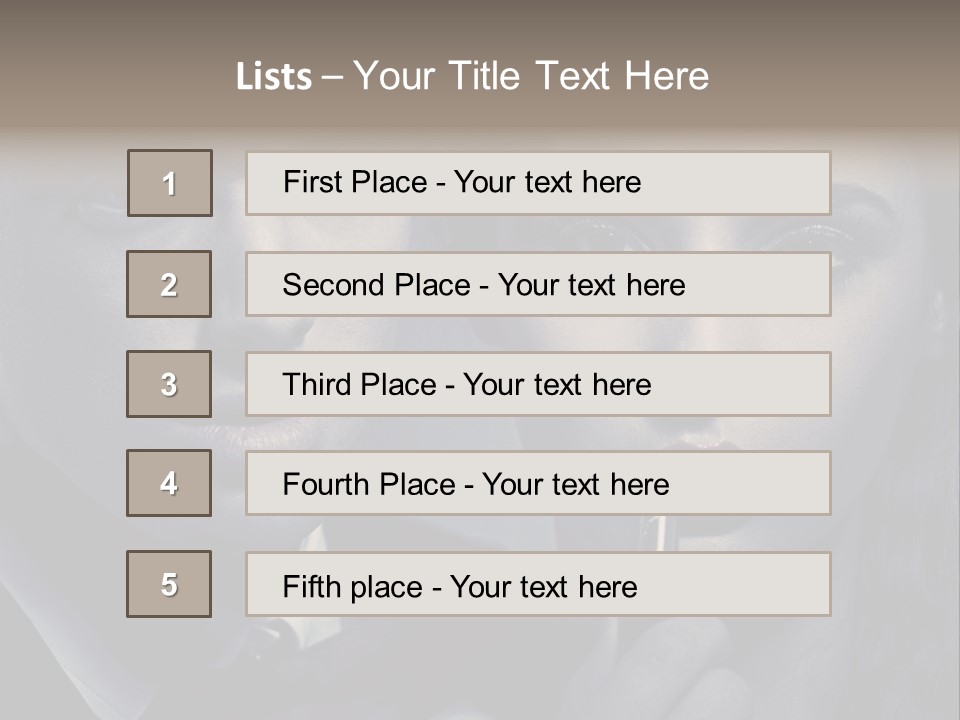Click the 'Second Place' words
Screen dimensions: 960x720
pos(376,285)
